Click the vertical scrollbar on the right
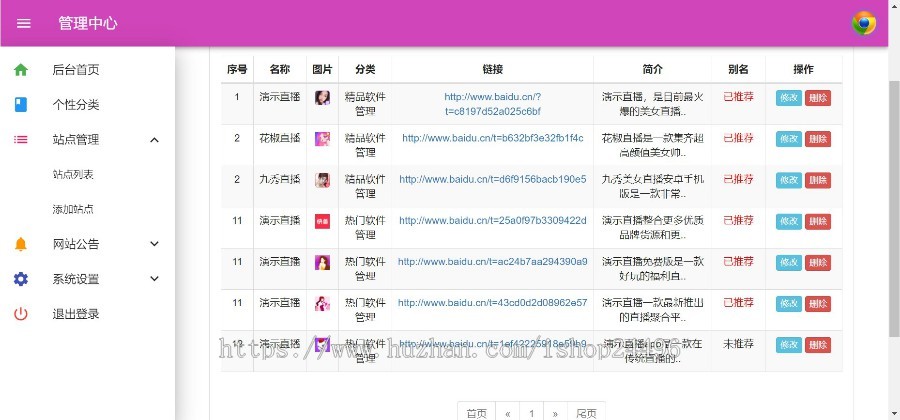Viewport: 900px width, 420px height. [894, 200]
